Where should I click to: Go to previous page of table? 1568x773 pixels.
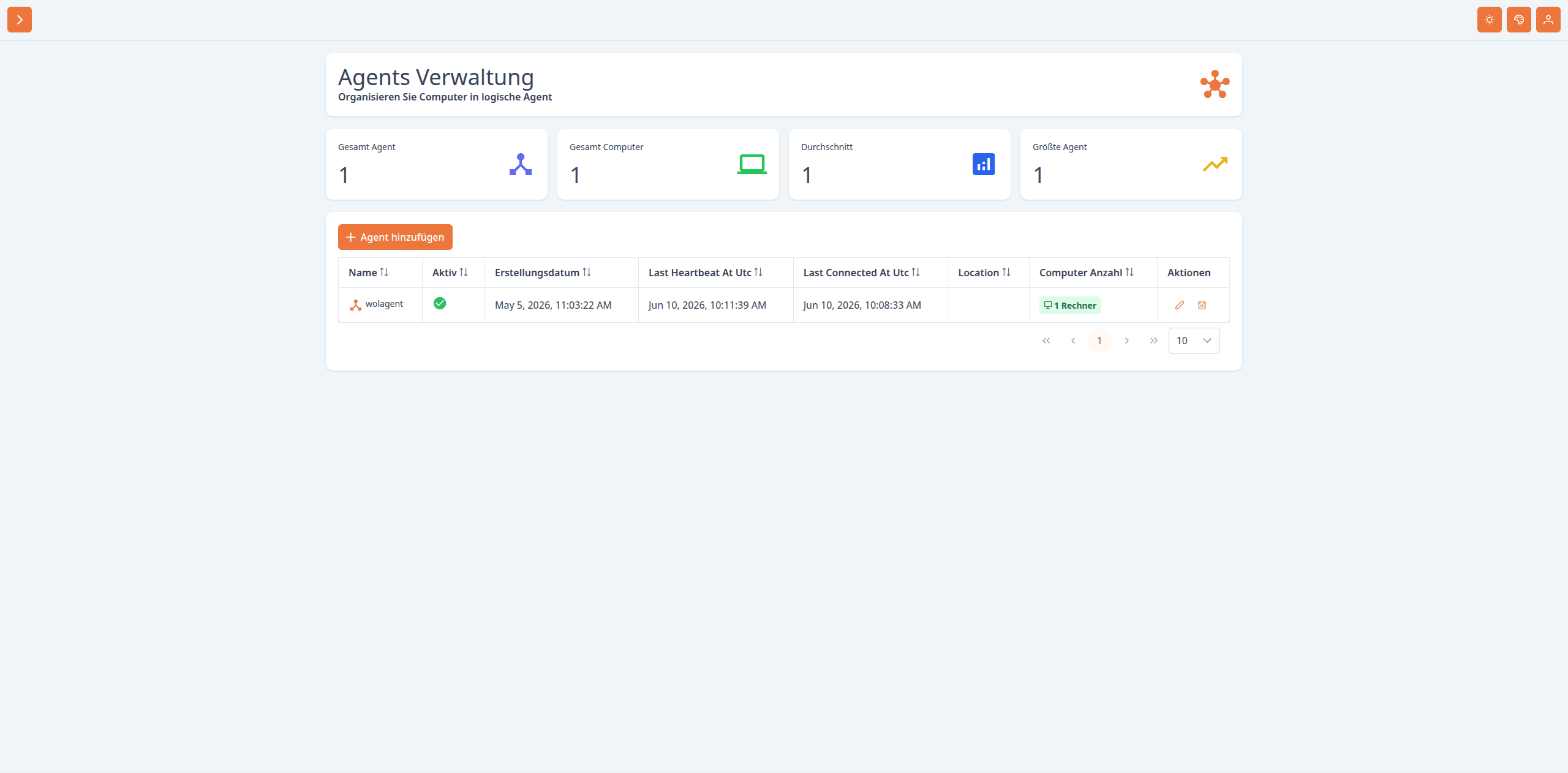(1073, 341)
